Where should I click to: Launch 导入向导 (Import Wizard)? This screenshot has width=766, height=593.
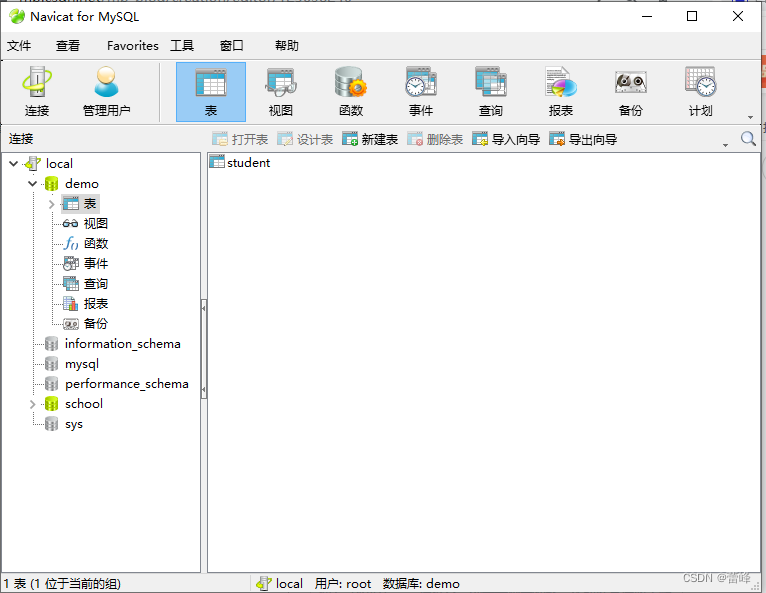pos(506,140)
